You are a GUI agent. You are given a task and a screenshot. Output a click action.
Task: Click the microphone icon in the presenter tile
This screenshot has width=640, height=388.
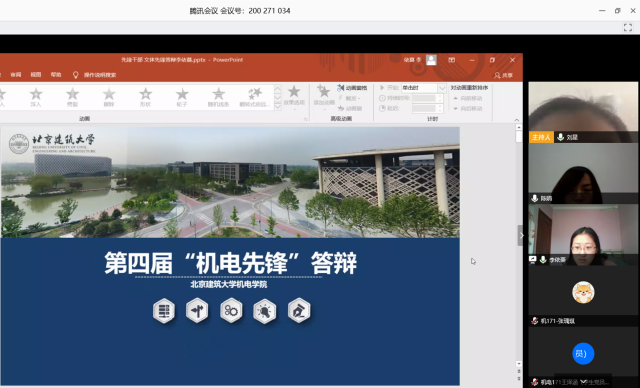coord(543,259)
